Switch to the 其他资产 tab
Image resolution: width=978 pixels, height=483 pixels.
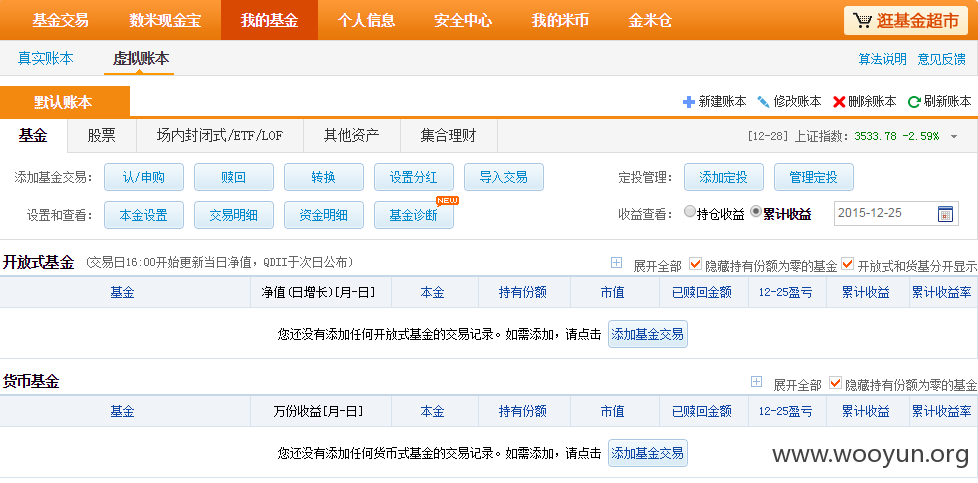352,135
